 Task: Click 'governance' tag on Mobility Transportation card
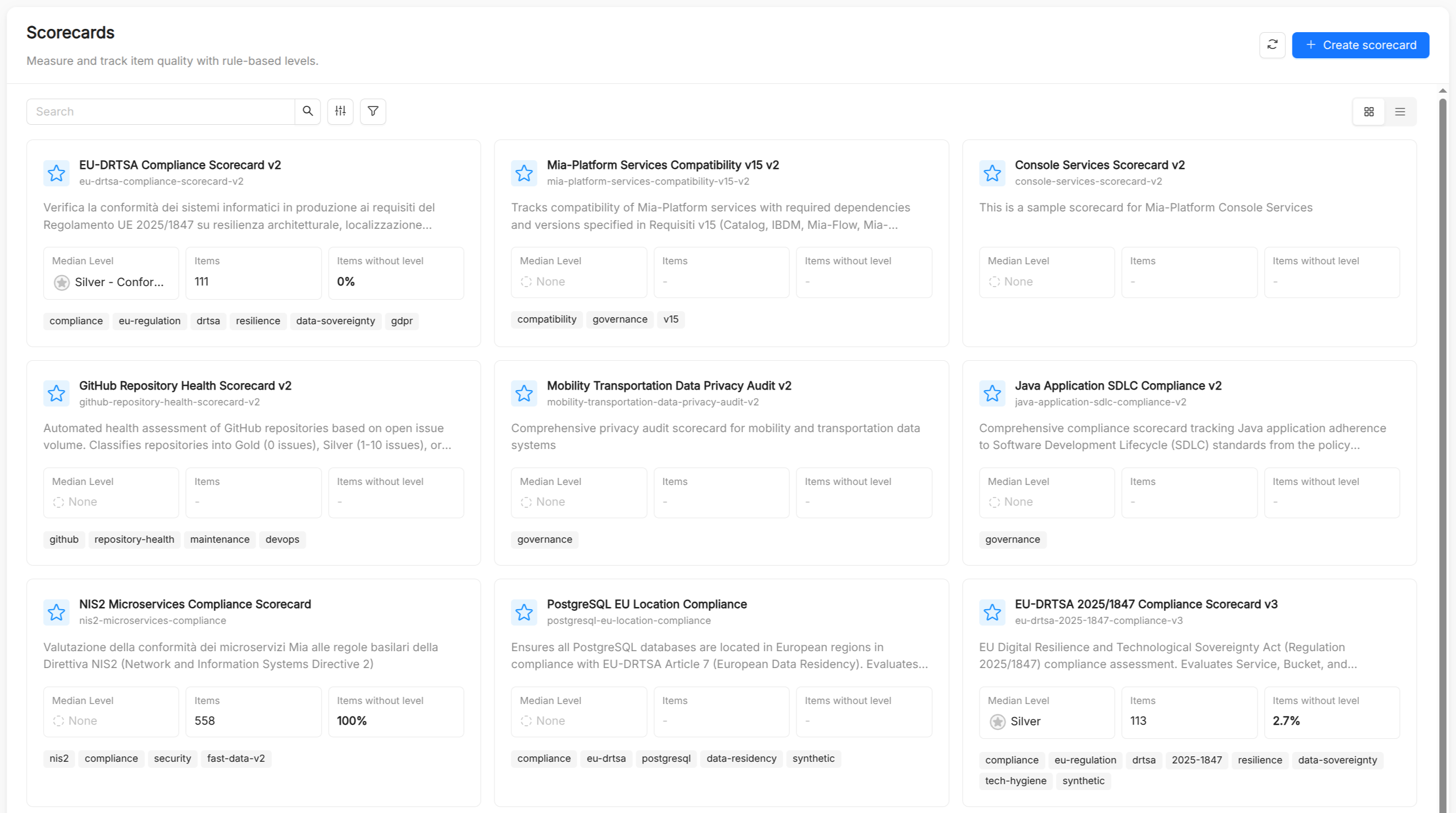coord(545,539)
